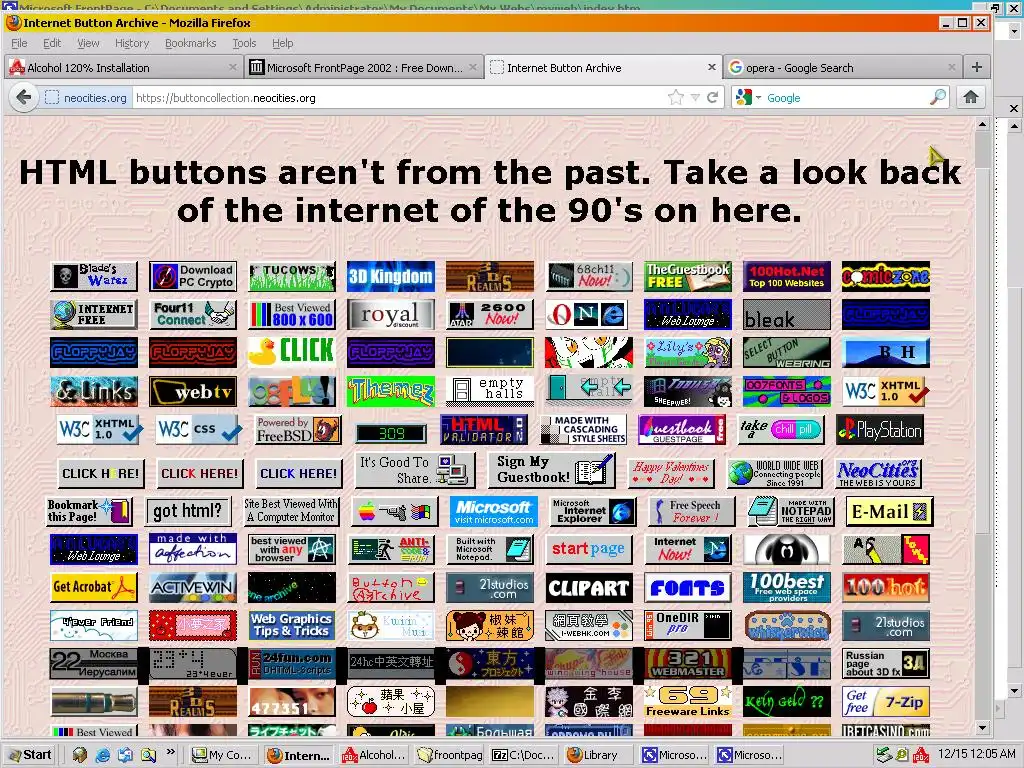The height and width of the screenshot is (768, 1024).
Task: Open the Bookmarks menu
Action: pyautogui.click(x=190, y=43)
